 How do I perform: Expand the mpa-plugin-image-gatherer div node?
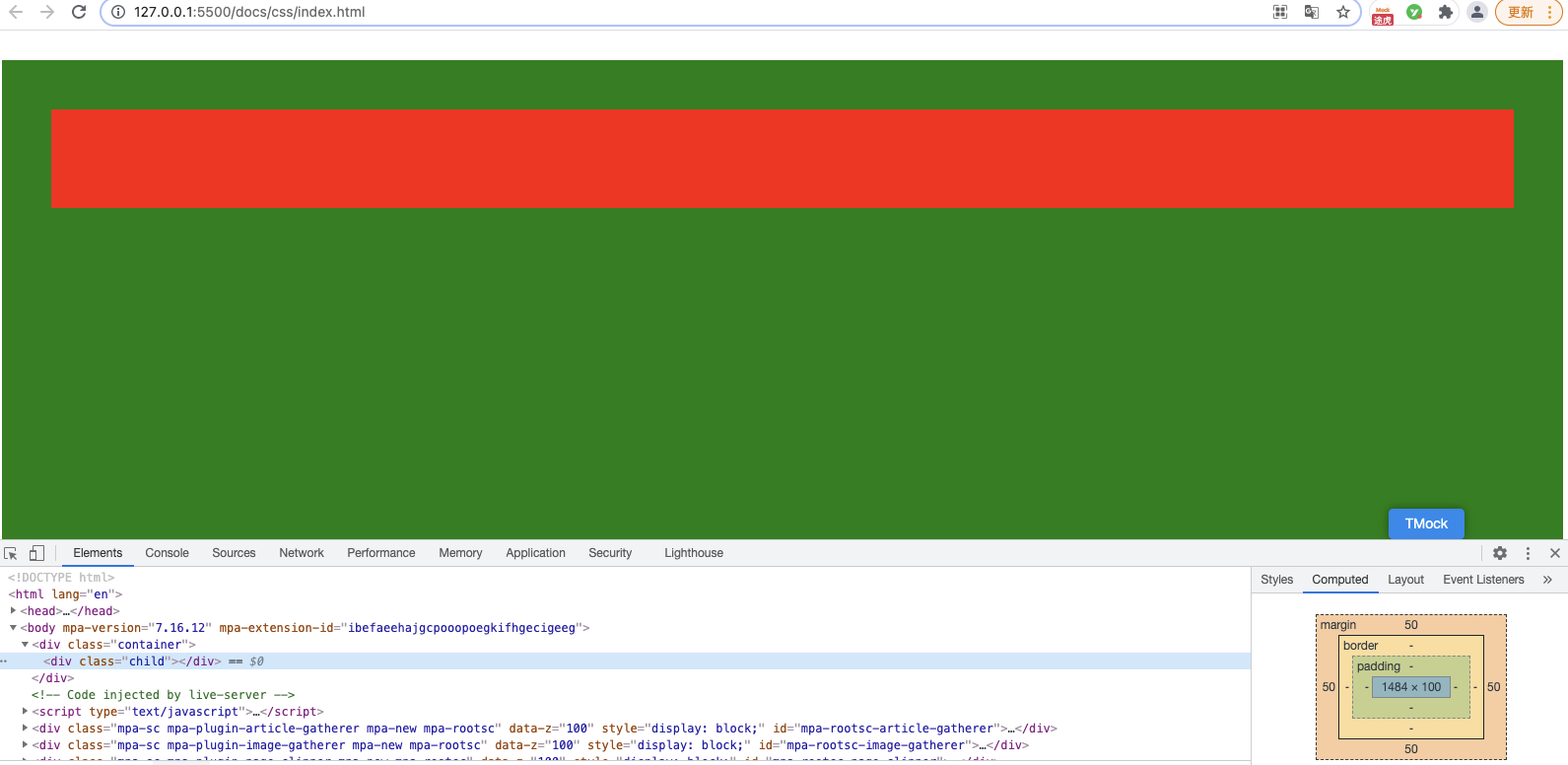pyautogui.click(x=25, y=745)
